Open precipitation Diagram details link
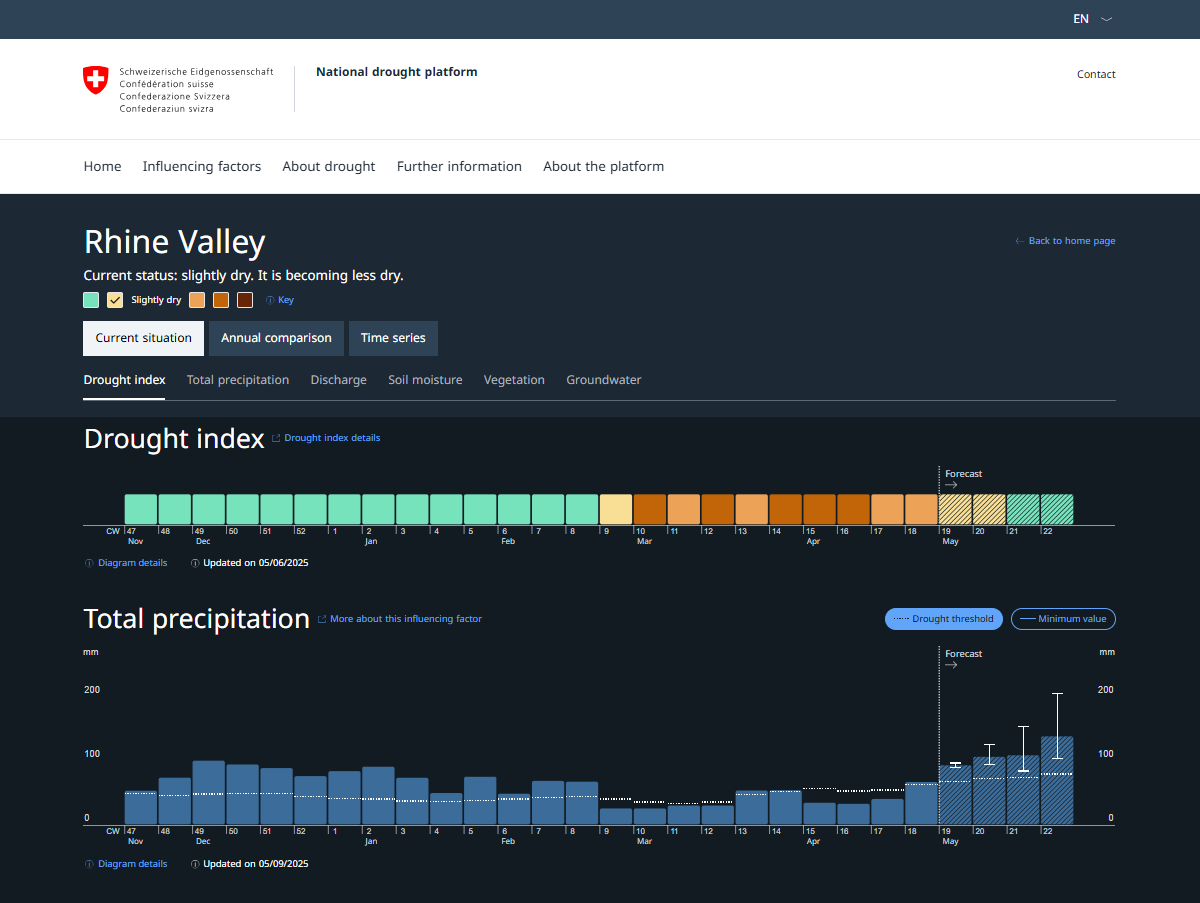Screen dimensions: 1200x903 (x=132, y=864)
